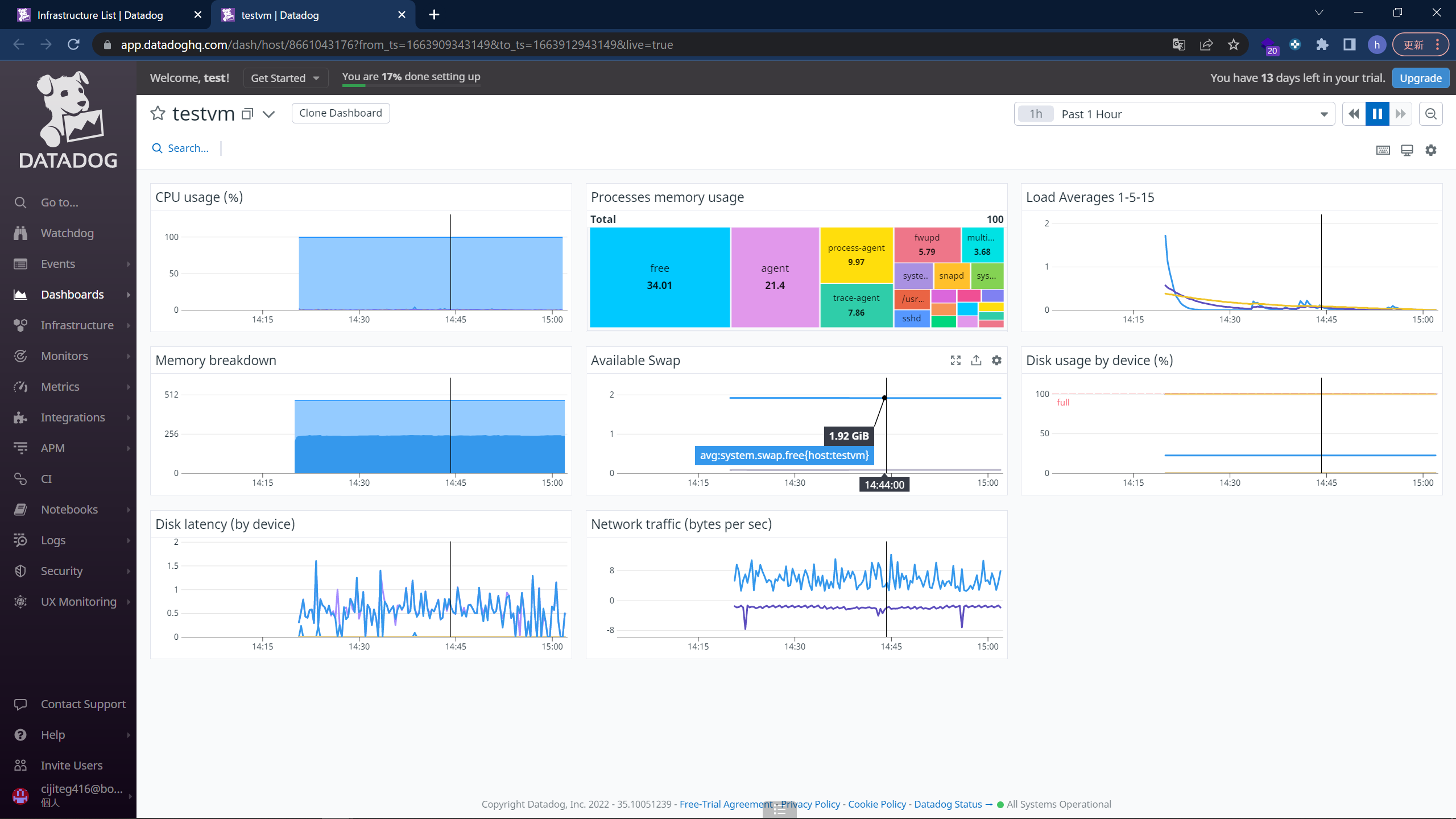1456x819 pixels.
Task: Expand the Get Started setup dropdown
Action: pyautogui.click(x=284, y=77)
